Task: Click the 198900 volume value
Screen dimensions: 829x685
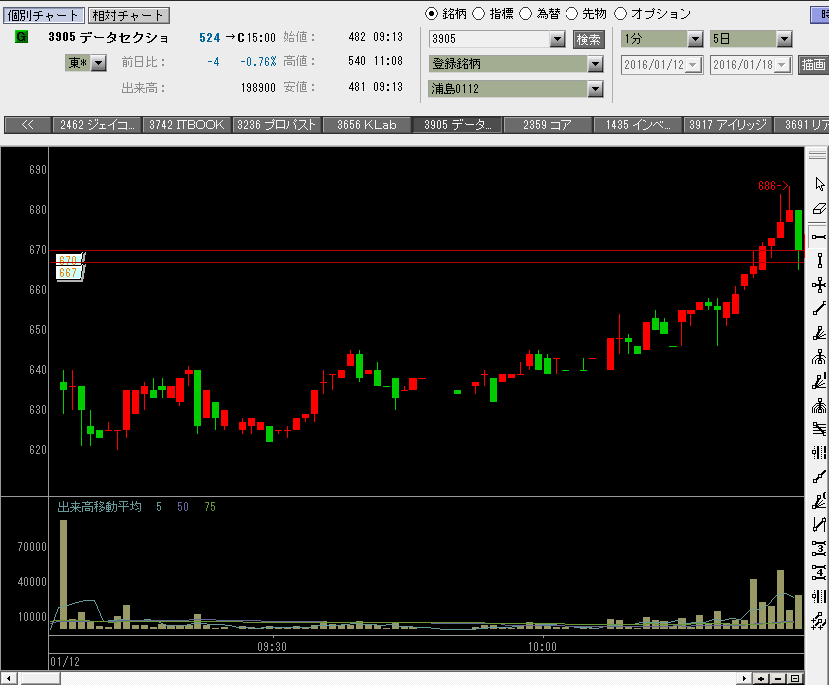Action: point(258,88)
